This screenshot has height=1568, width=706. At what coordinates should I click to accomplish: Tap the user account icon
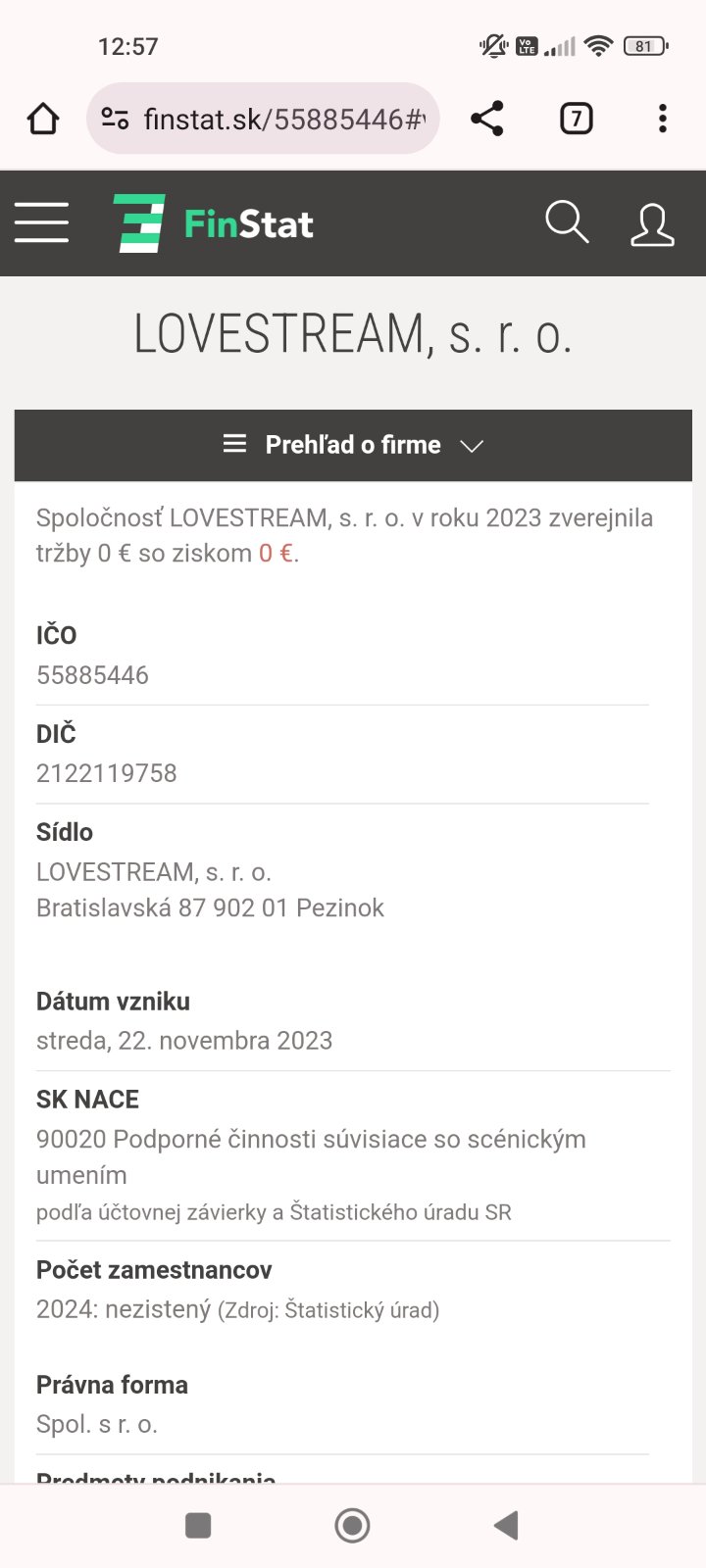[652, 223]
